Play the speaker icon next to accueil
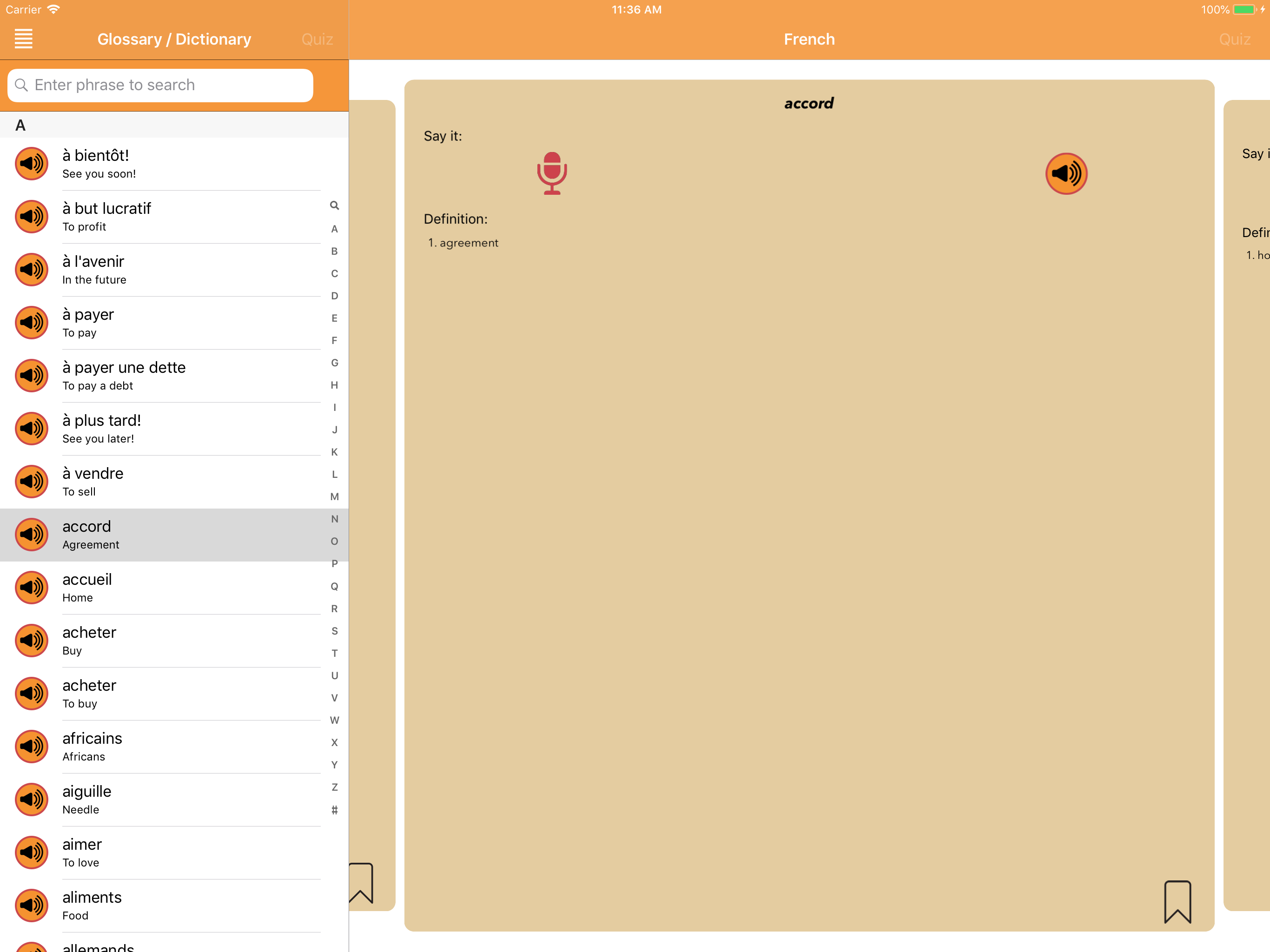Viewport: 1270px width, 952px height. pyautogui.click(x=32, y=588)
